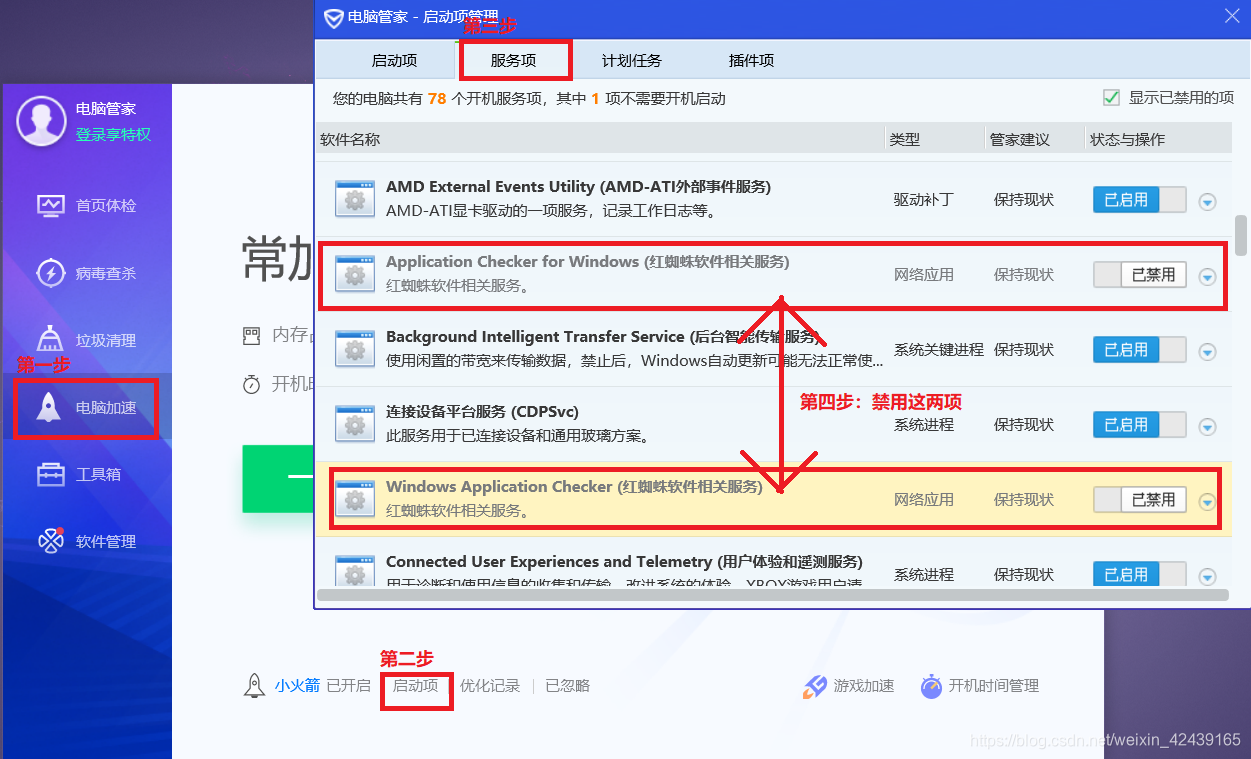Viewport: 1251px width, 759px height.
Task: Click the Connected User Experiences service icon
Action: tap(354, 572)
